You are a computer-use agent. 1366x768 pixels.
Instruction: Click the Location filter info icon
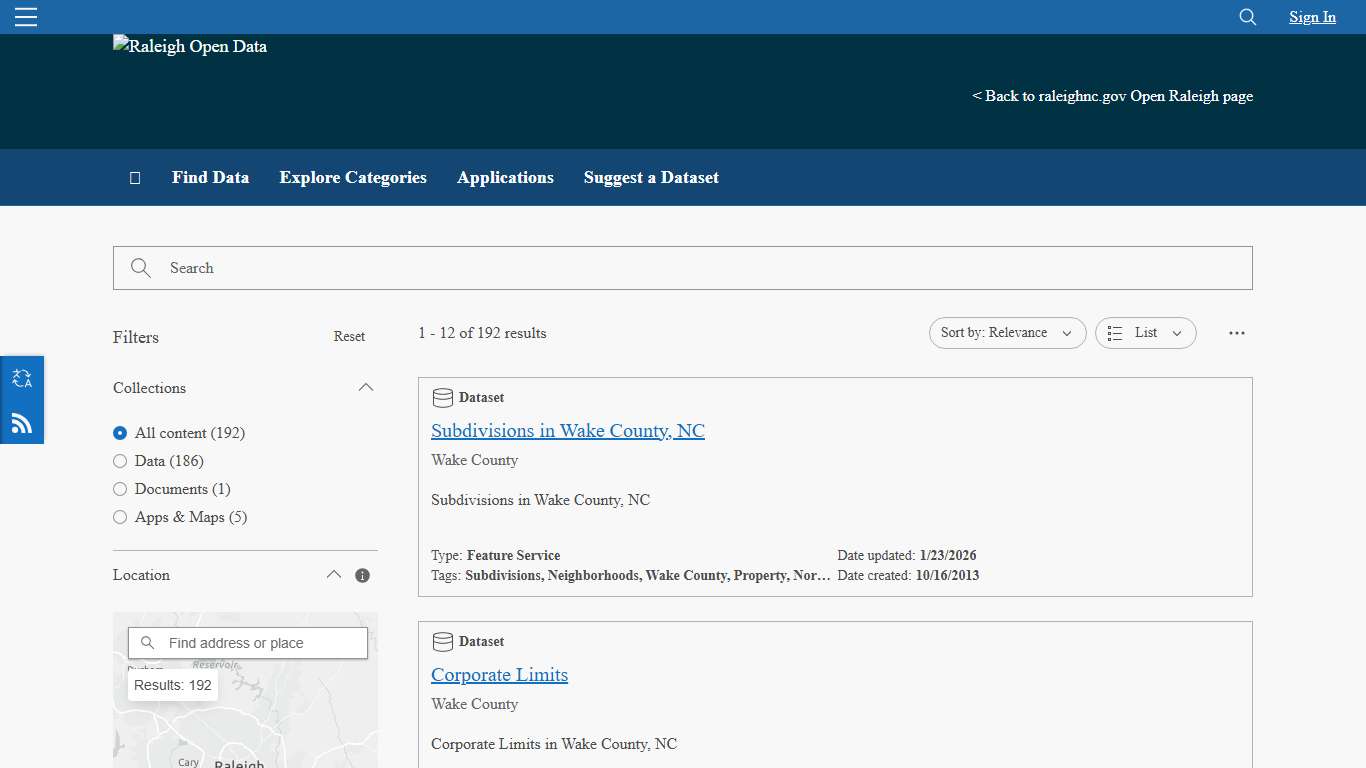coord(362,575)
